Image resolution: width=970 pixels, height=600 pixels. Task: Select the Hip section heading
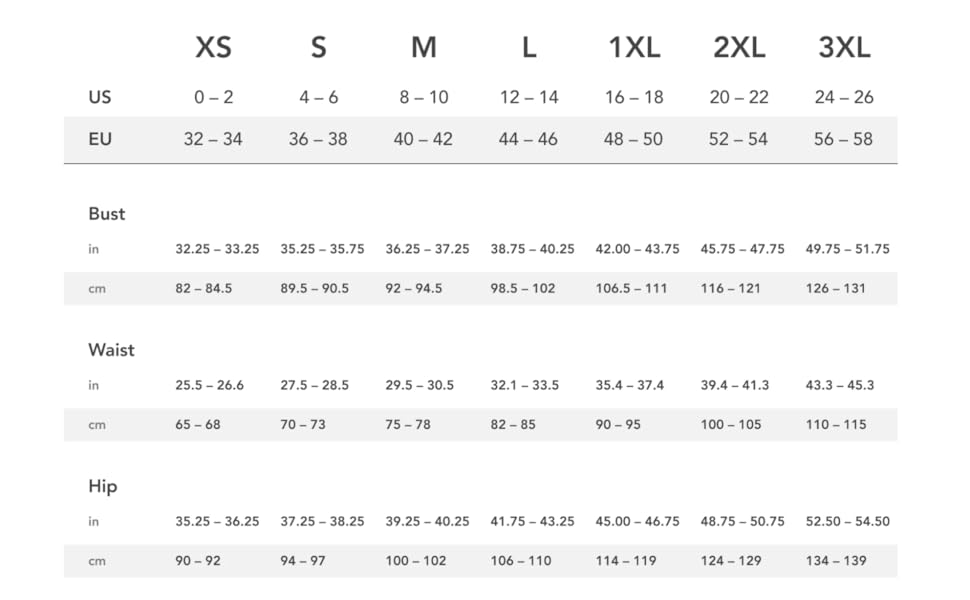[x=103, y=486]
